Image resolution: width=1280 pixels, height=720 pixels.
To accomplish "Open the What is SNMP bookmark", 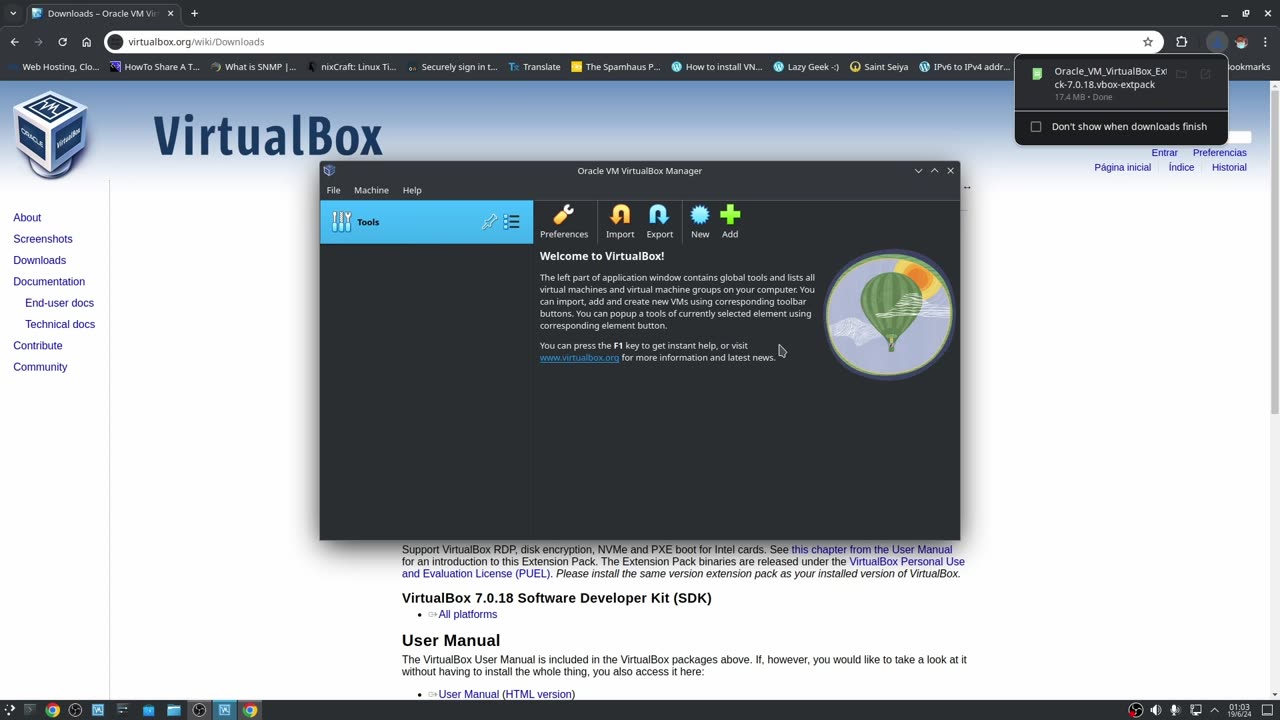I will tap(254, 67).
